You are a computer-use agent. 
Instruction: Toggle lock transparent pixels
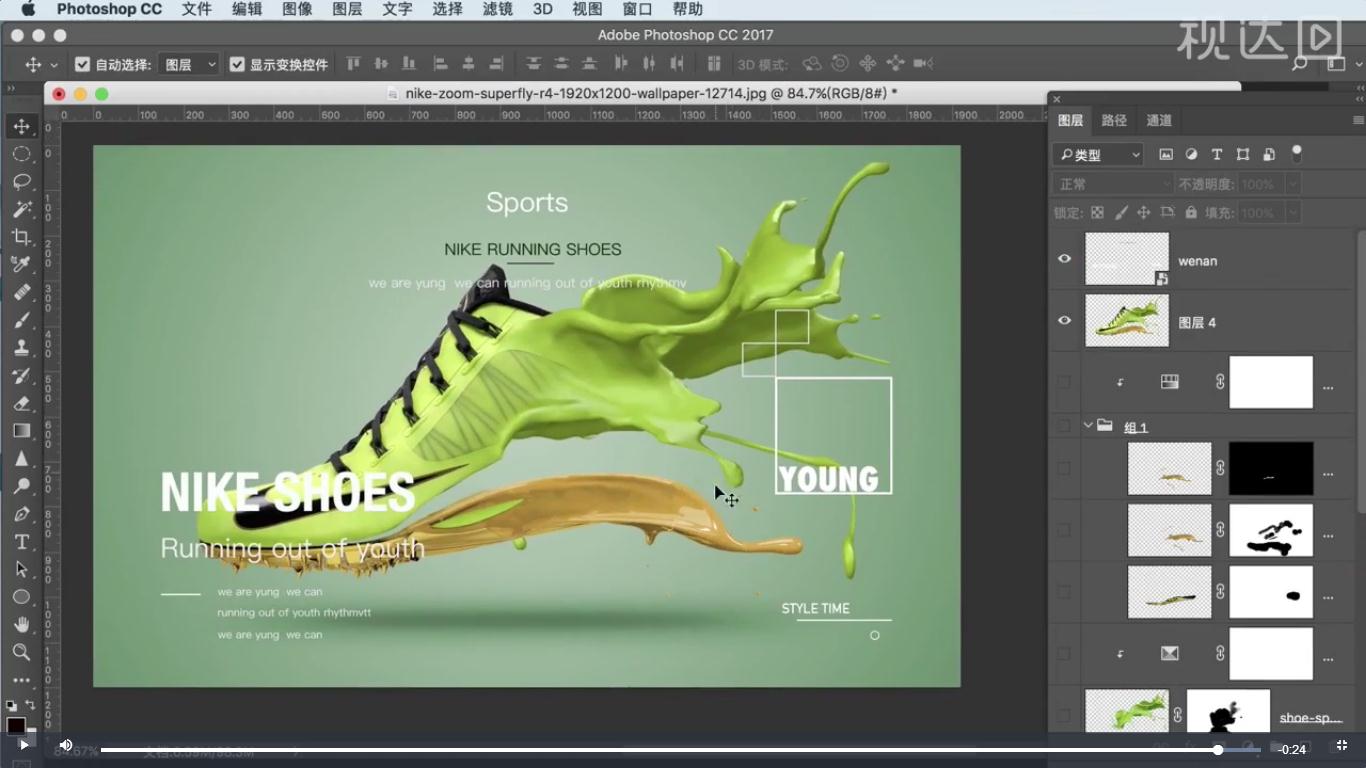point(1097,213)
